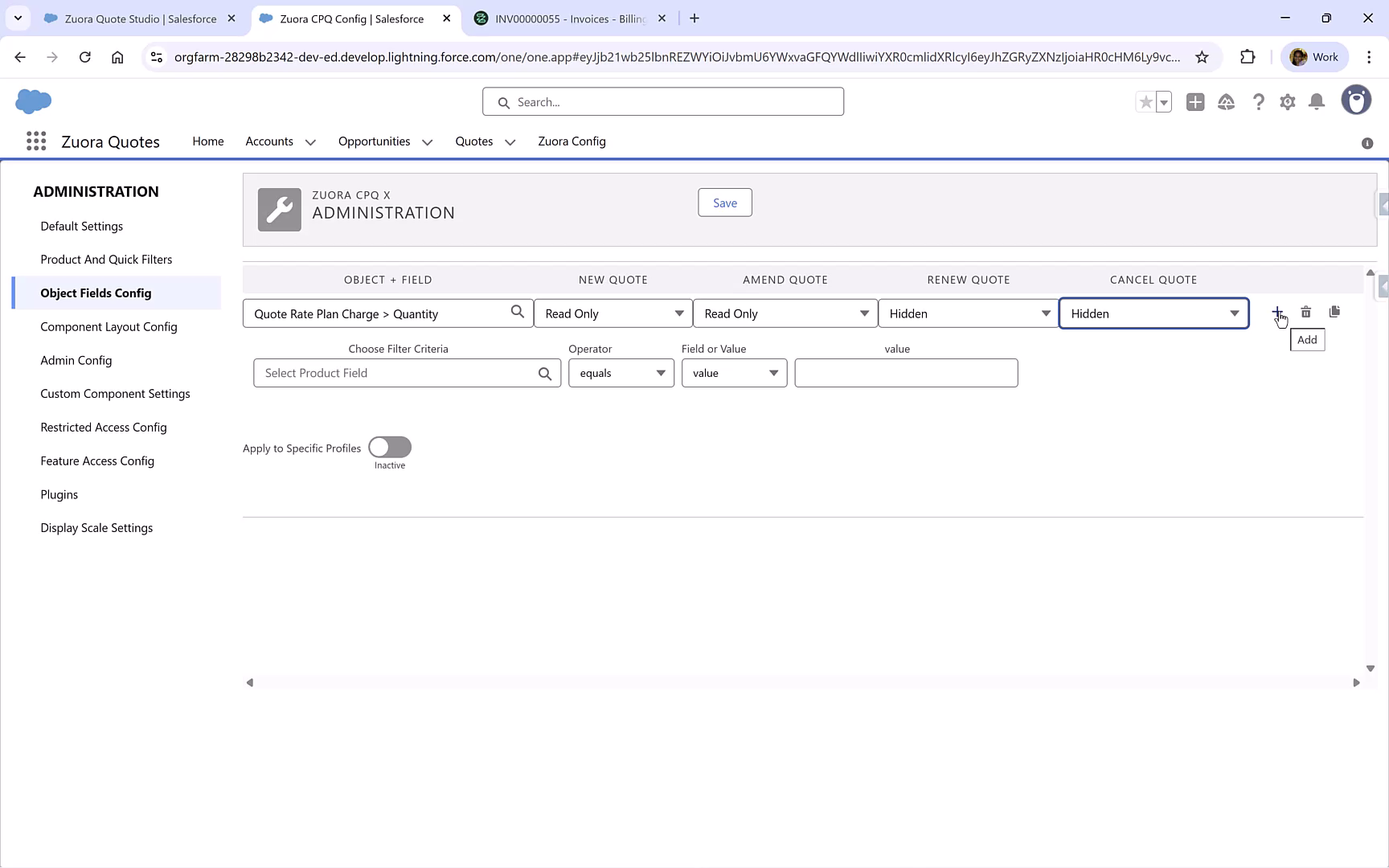Click the search icon in Quote Rate Plan Charge field
The image size is (1389, 868).
tap(518, 312)
